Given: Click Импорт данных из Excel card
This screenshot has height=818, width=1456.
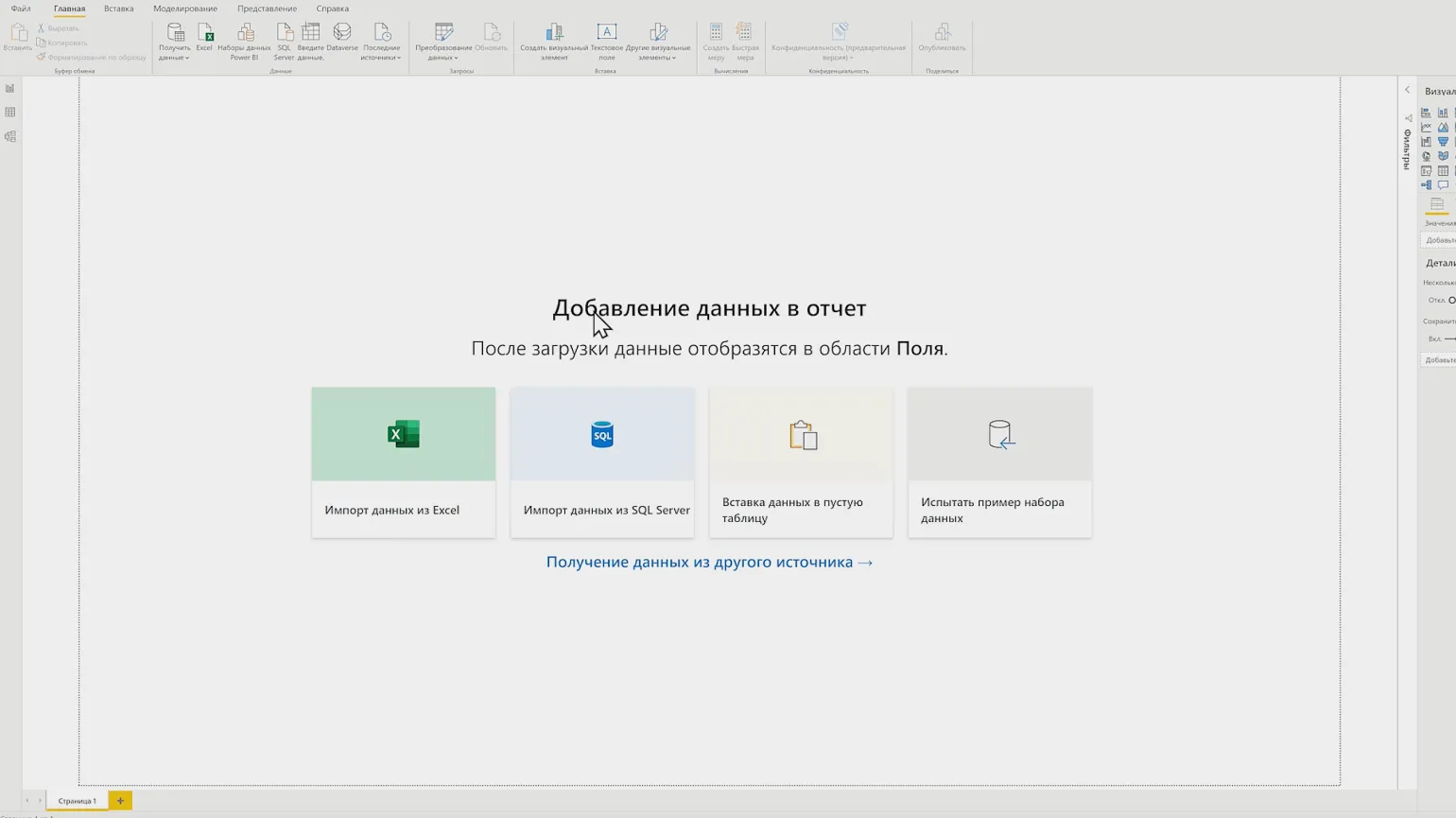Looking at the screenshot, I should (x=404, y=462).
